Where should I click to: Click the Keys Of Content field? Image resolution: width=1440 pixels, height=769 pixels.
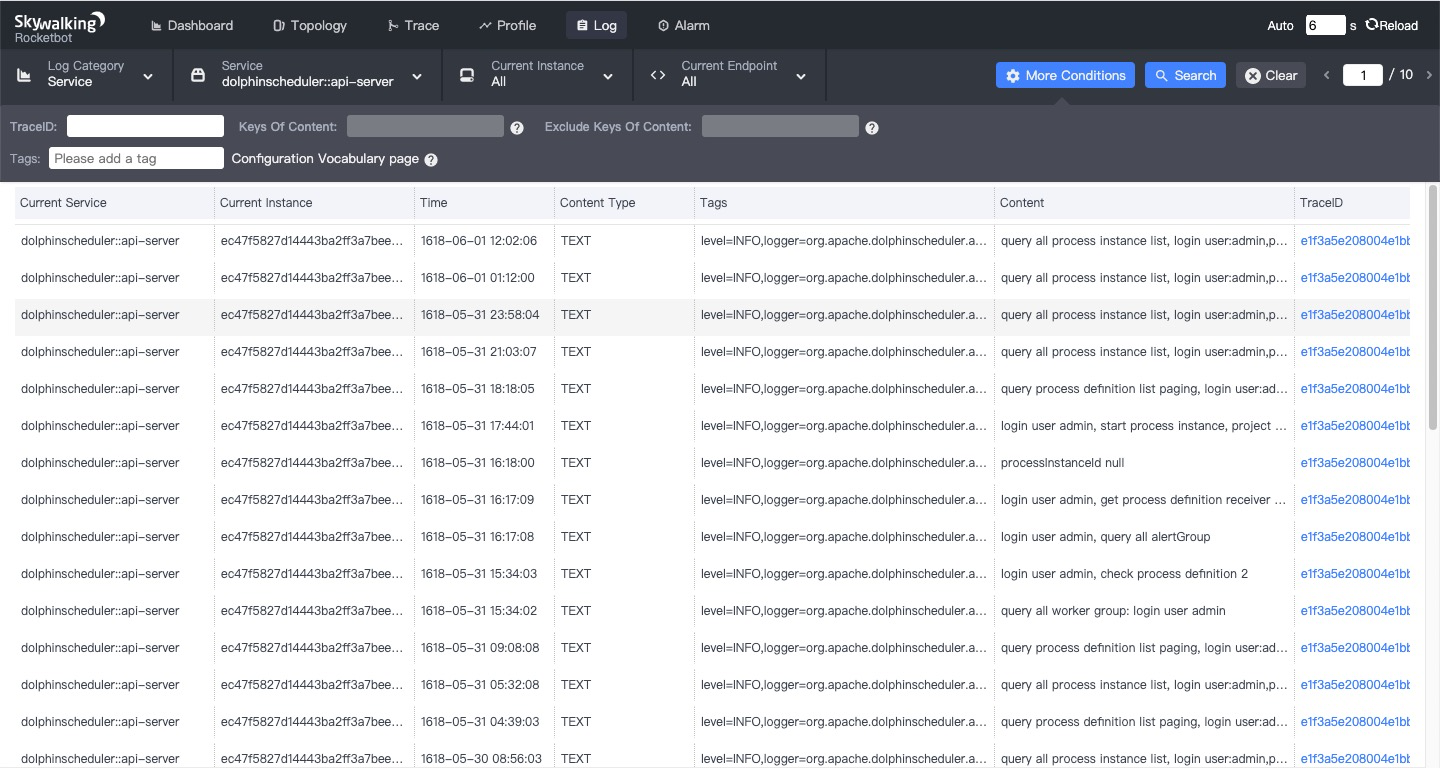[425, 126]
